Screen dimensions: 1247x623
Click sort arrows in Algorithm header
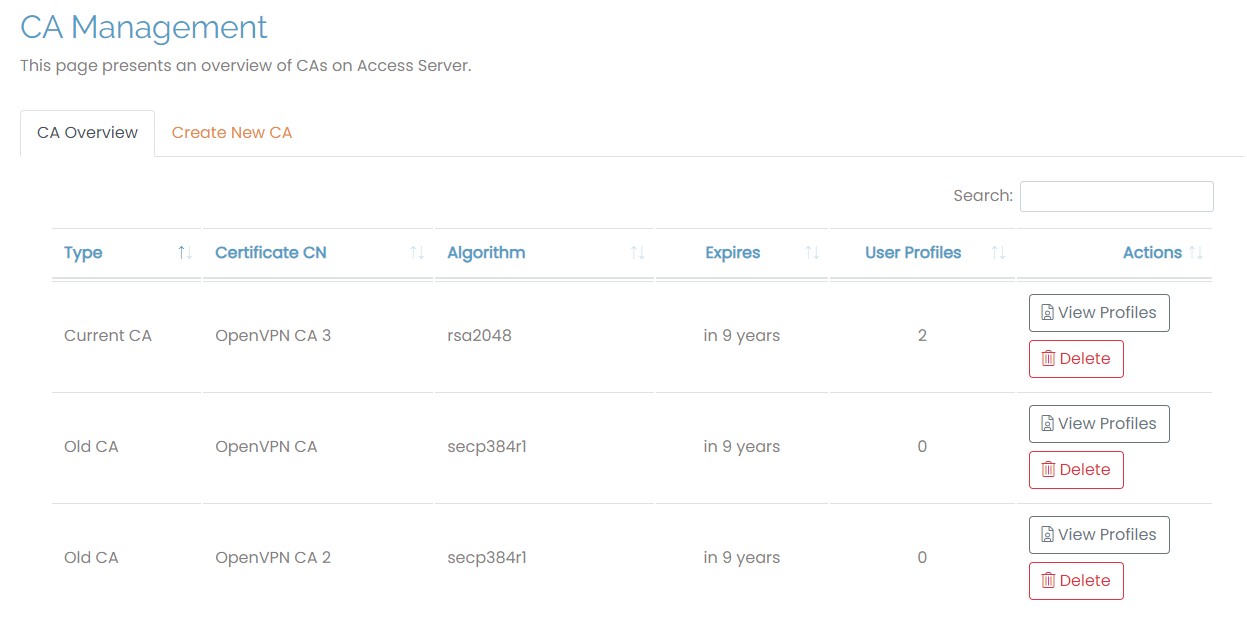637,253
